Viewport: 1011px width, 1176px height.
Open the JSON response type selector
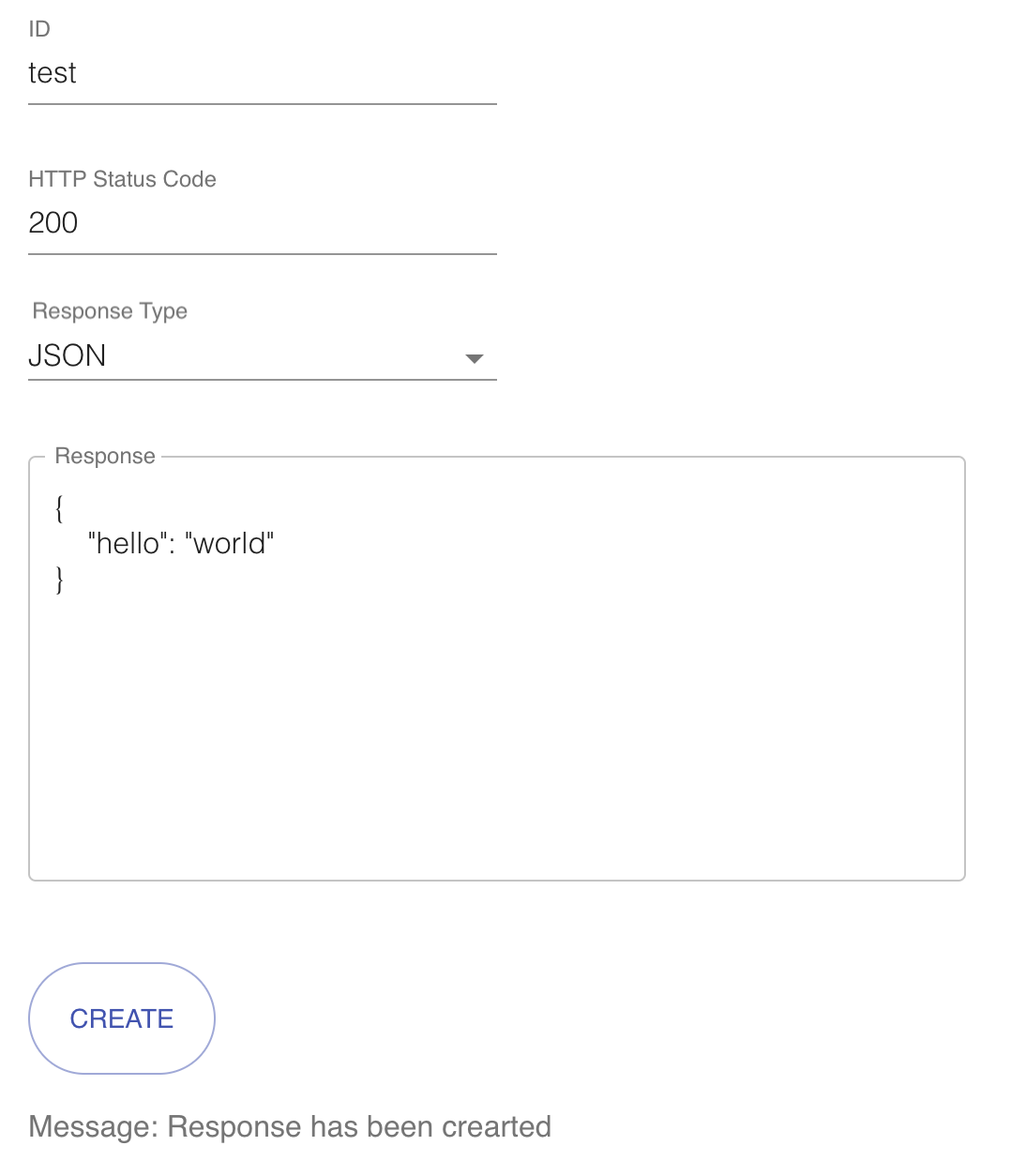coord(263,355)
